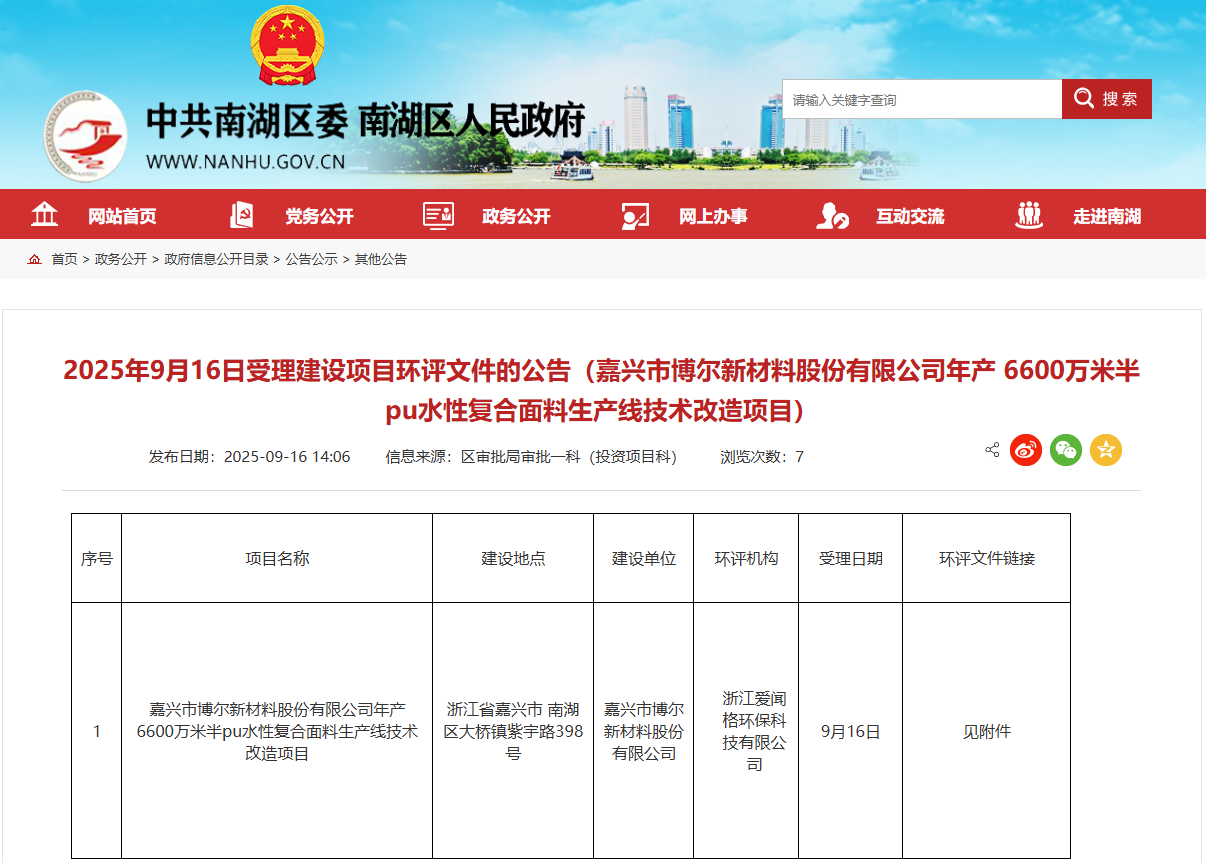Open the 互动交流 menu item
The image size is (1206, 863).
(910, 216)
